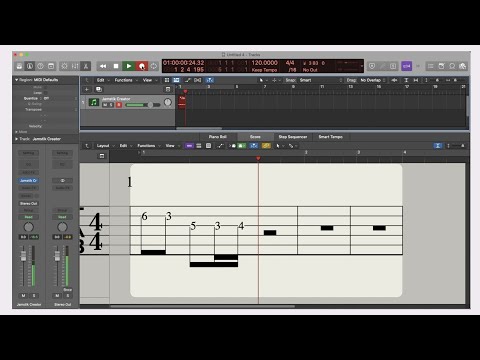Expand the Track Jamstik Creator disclosure triangle

(16, 139)
